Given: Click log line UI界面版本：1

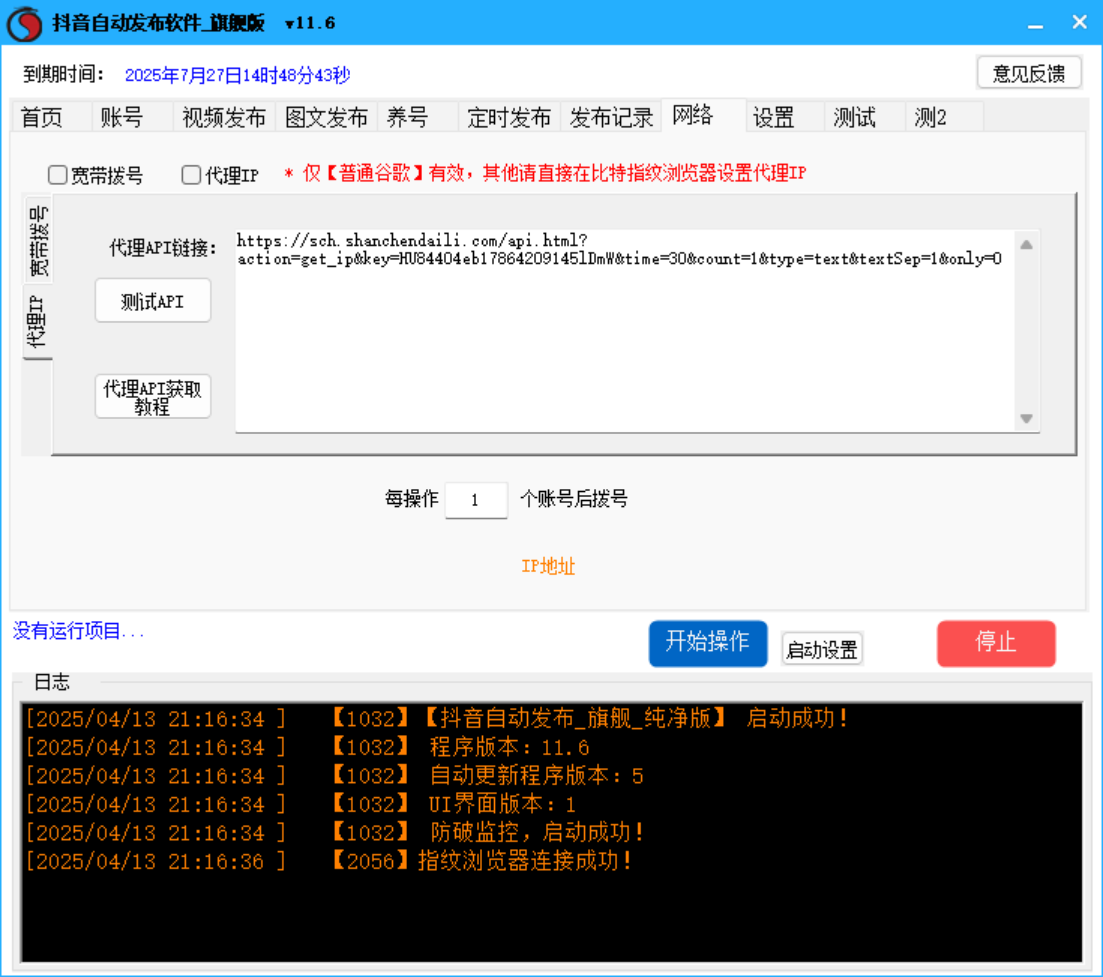Looking at the screenshot, I should click(x=301, y=804).
